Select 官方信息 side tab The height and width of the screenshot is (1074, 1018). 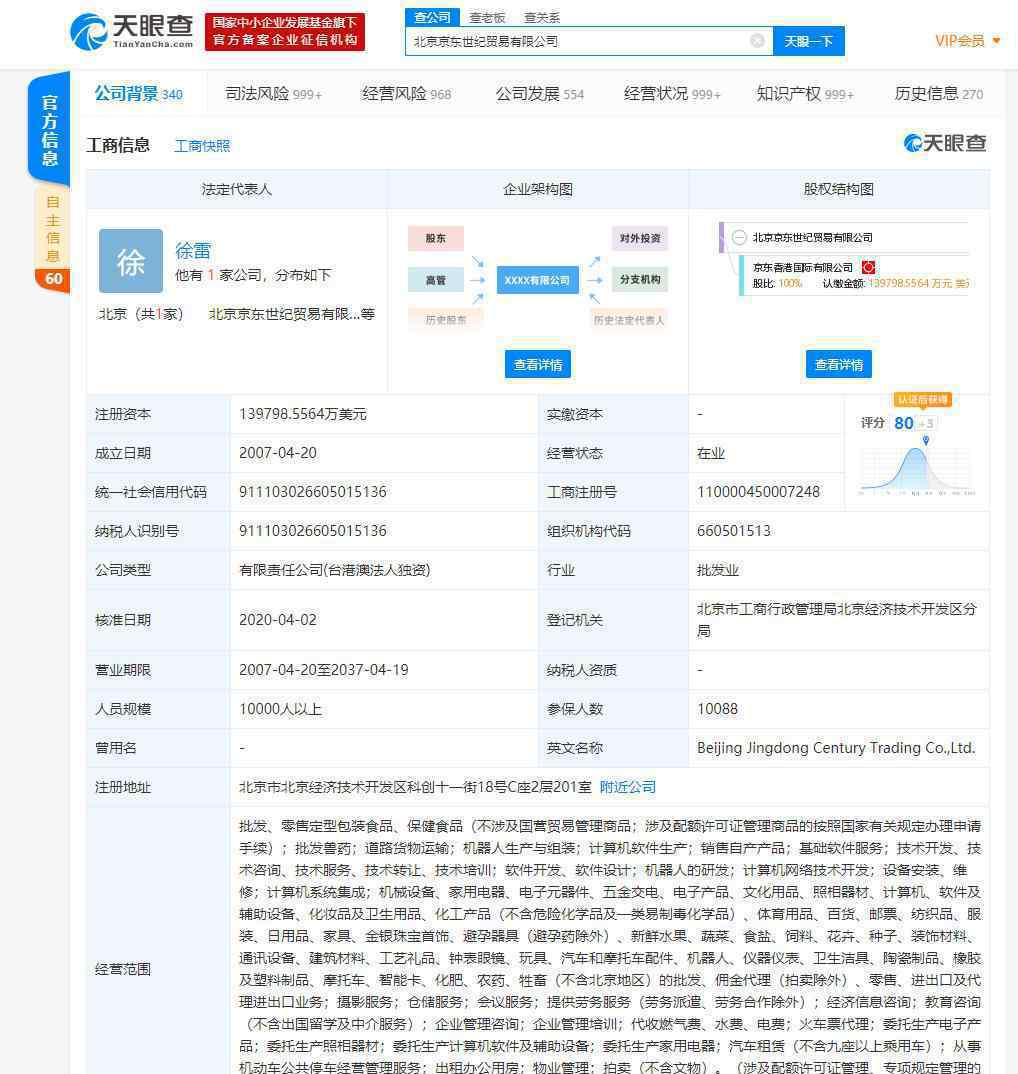click(49, 129)
